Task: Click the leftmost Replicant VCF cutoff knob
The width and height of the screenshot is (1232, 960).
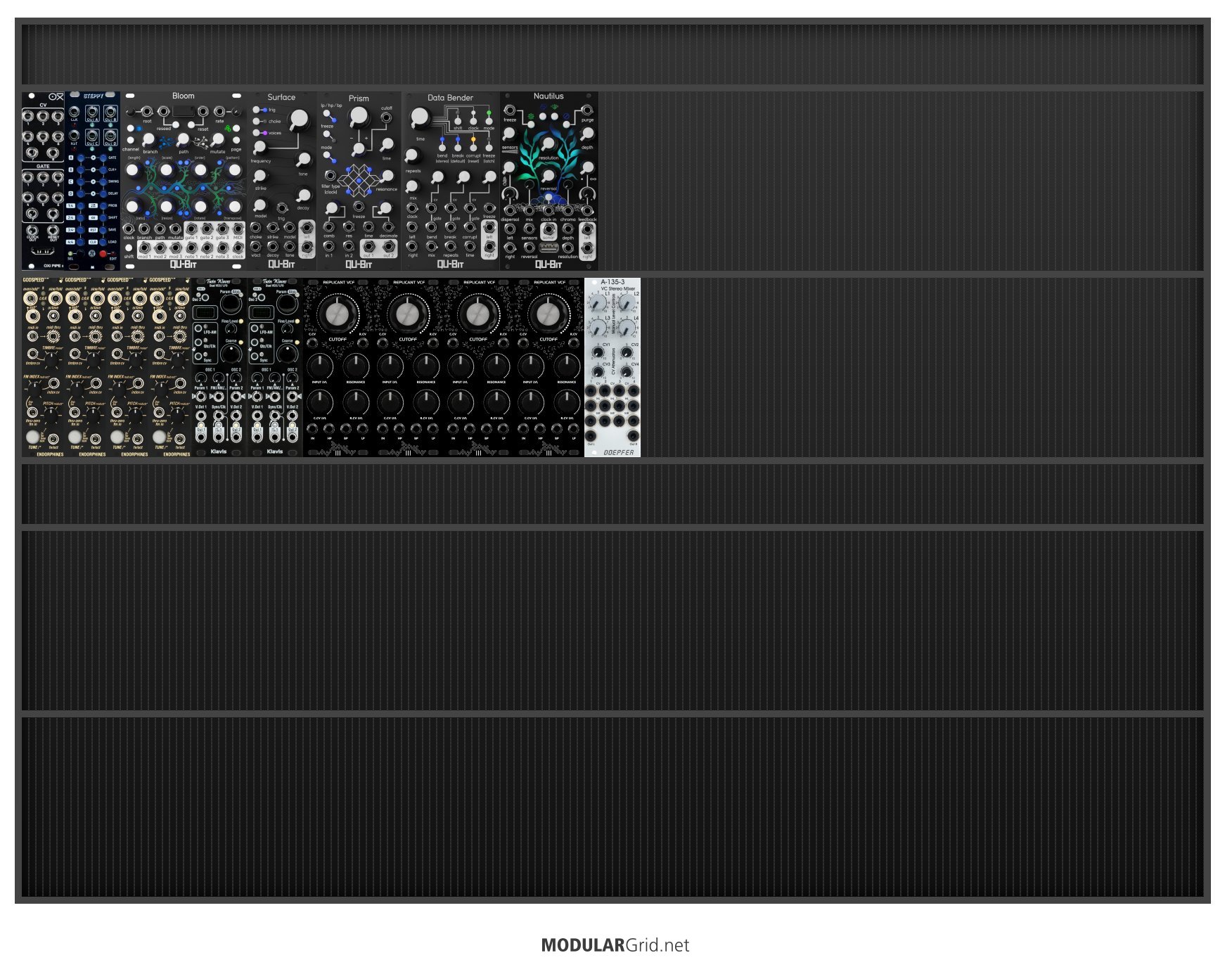Action: point(338,314)
